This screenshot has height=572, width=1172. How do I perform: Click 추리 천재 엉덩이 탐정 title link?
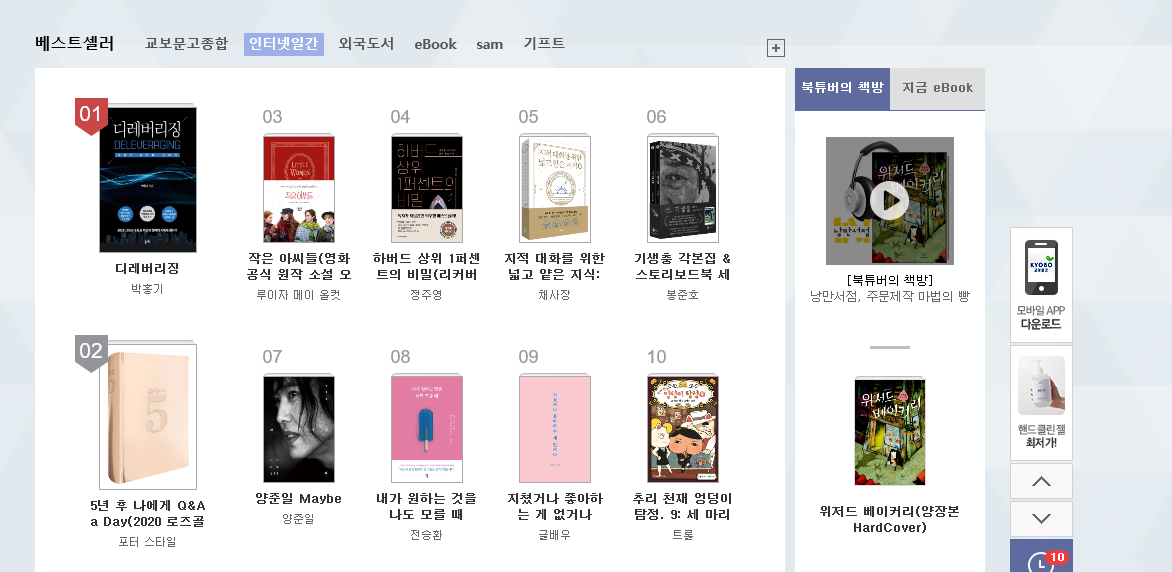pos(682,506)
